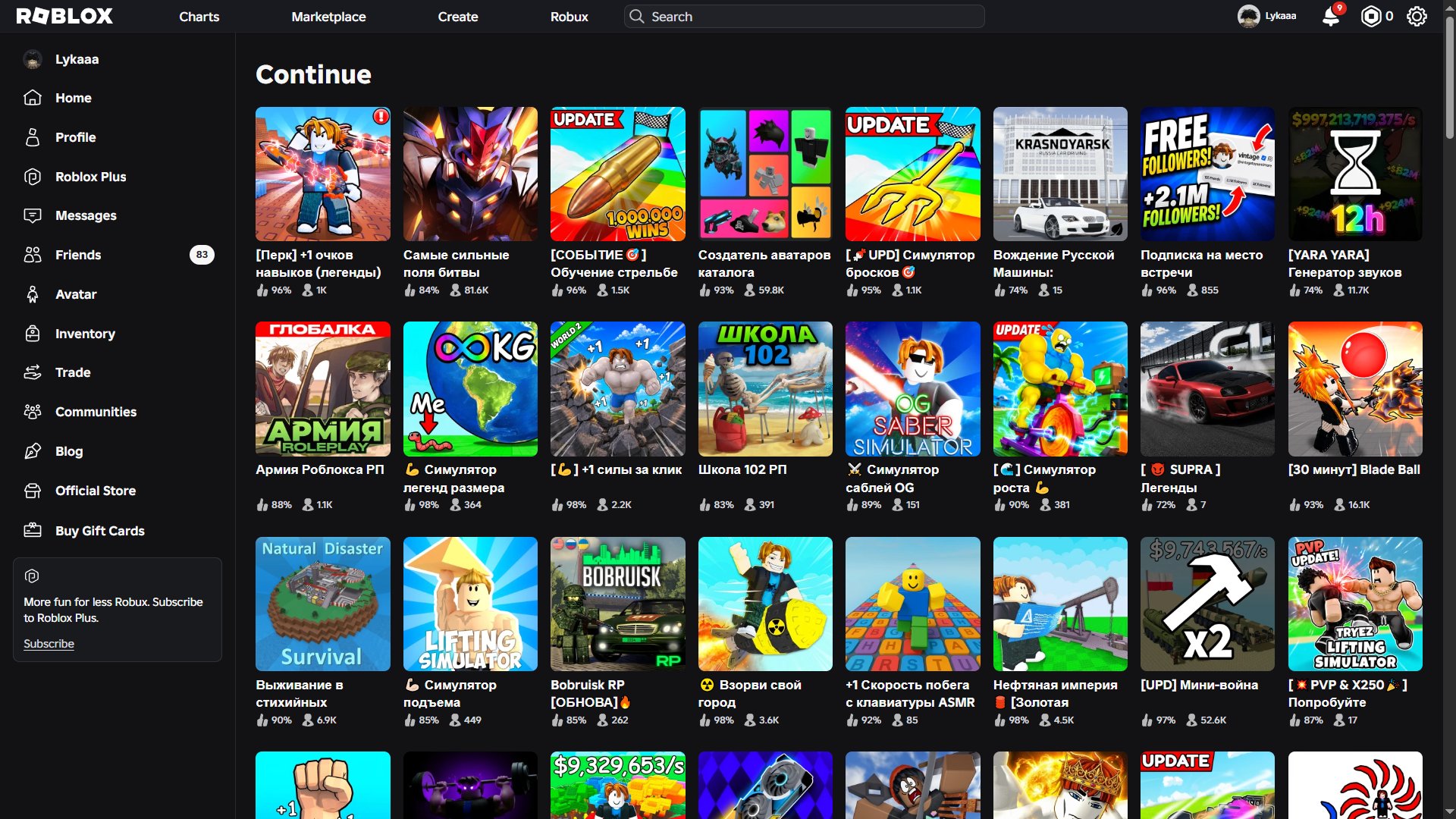The image size is (1456, 819).
Task: Click the Trade icon in the sidebar
Action: (33, 372)
